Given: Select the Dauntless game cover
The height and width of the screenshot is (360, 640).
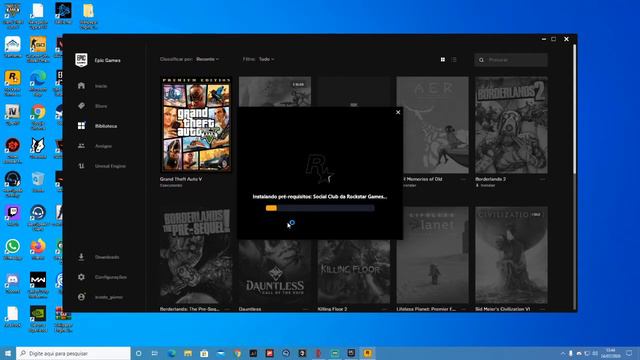Looking at the screenshot, I should coord(275,271).
